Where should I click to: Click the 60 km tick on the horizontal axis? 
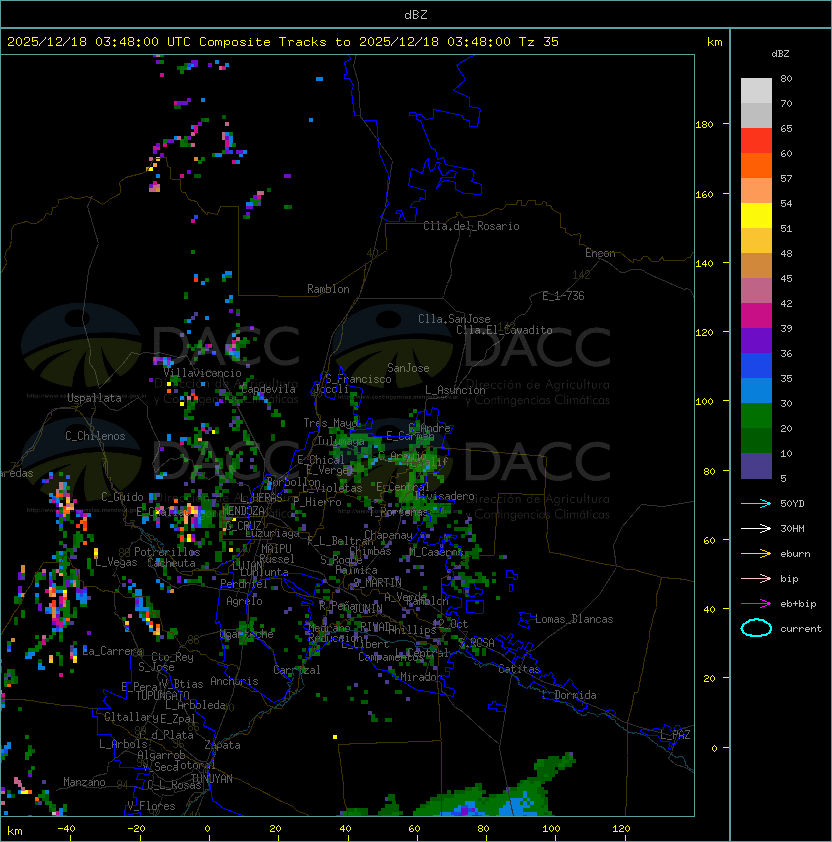(x=414, y=829)
